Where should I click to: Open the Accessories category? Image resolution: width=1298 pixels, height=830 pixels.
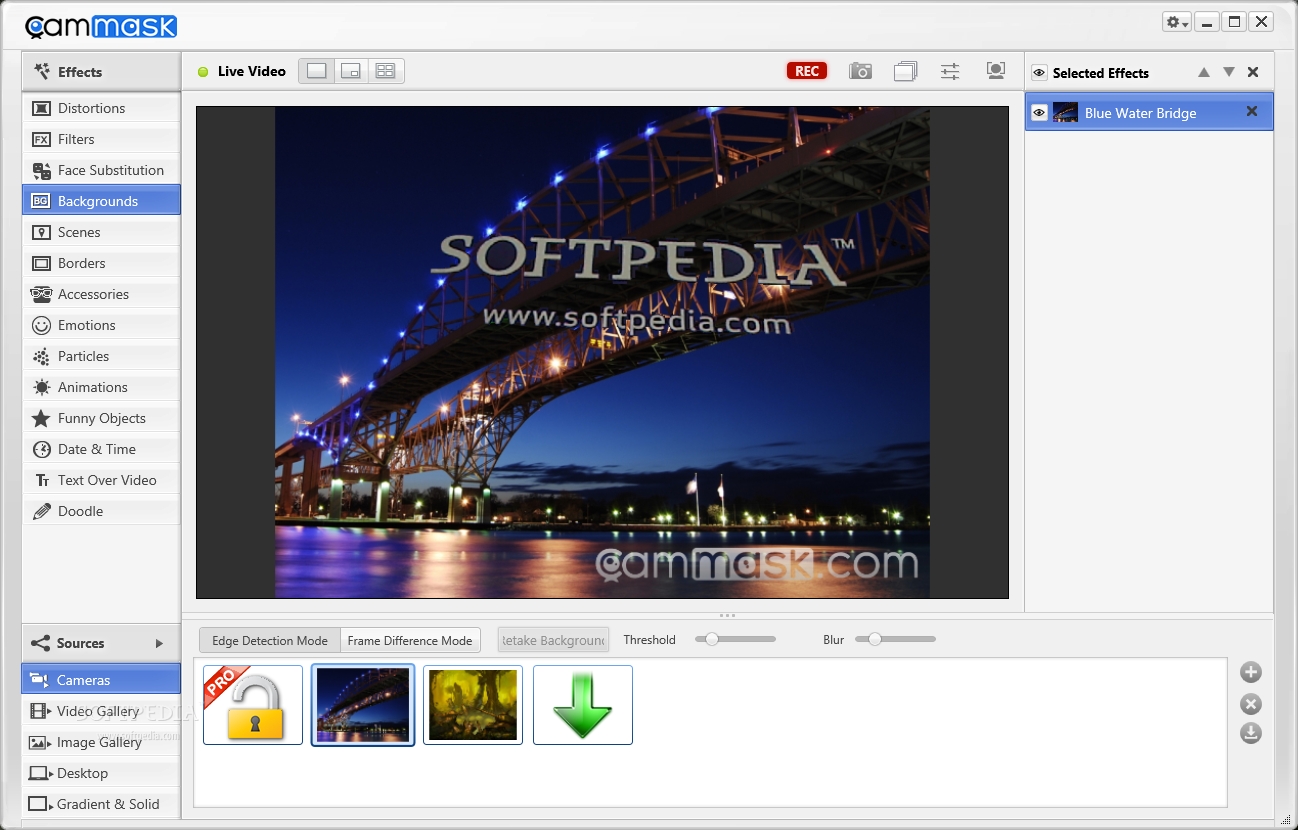[101, 294]
